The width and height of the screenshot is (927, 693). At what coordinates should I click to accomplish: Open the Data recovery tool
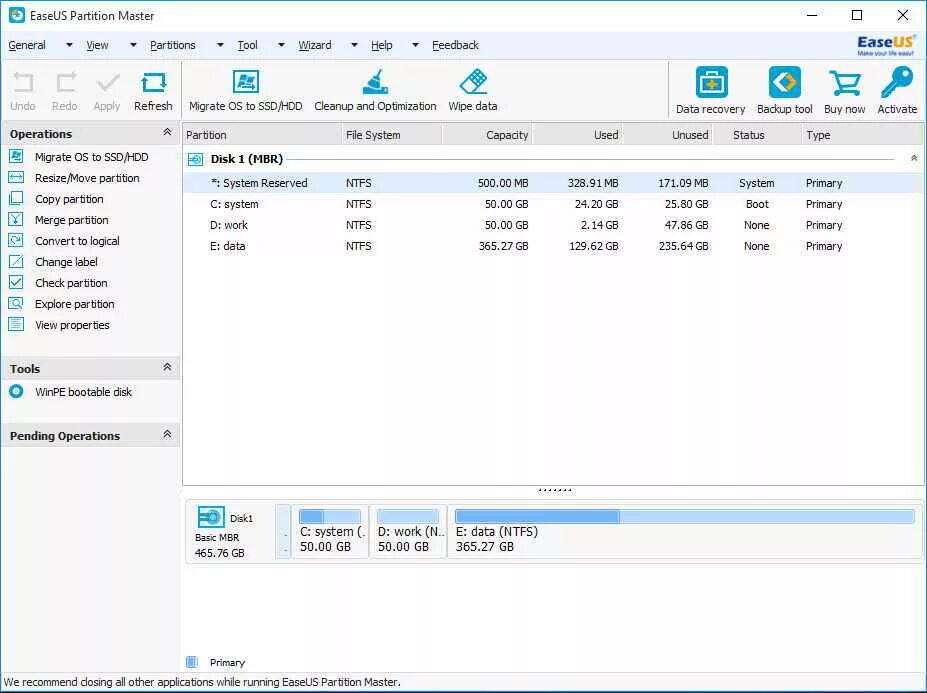(x=711, y=90)
